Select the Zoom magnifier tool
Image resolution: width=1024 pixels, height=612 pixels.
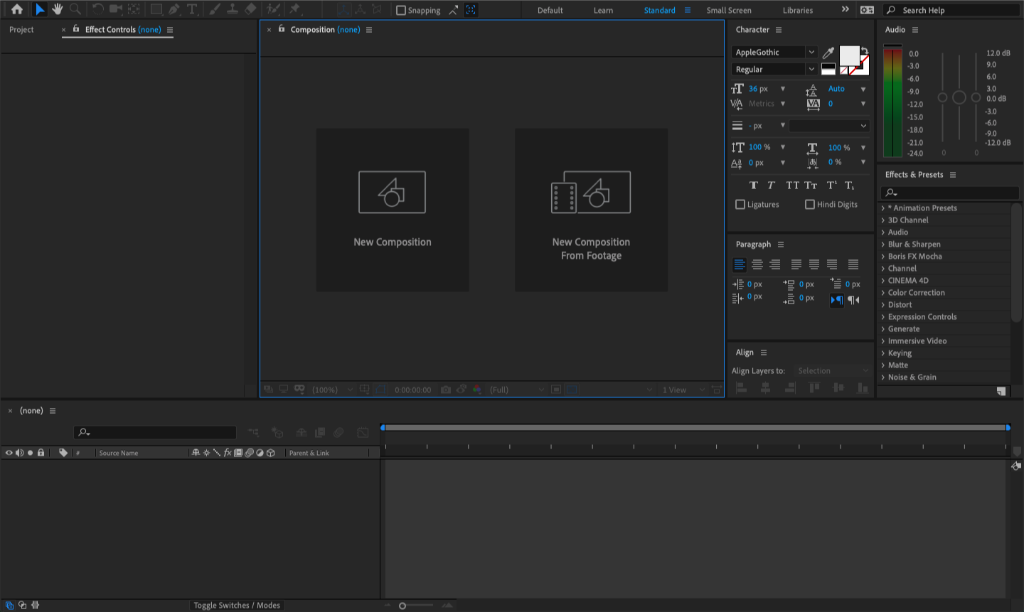[x=76, y=9]
